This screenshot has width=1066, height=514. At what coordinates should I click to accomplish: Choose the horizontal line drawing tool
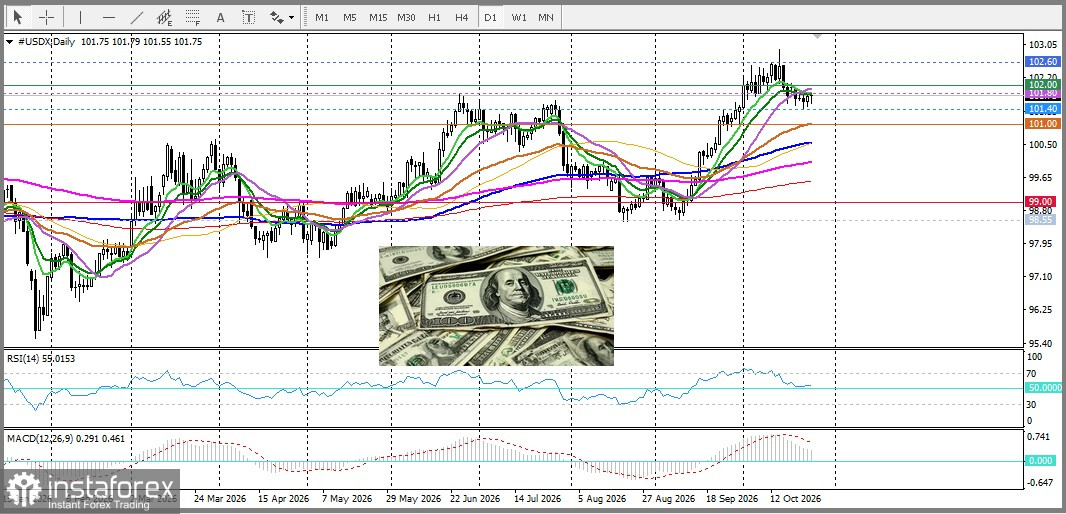[x=109, y=17]
